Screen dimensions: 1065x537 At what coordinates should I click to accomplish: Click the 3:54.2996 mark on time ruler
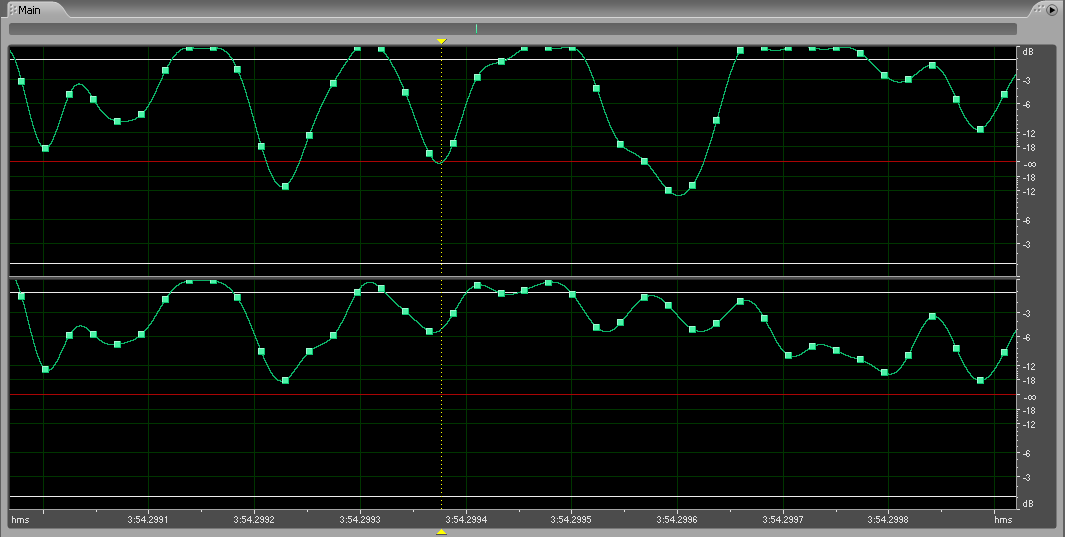coord(677,519)
